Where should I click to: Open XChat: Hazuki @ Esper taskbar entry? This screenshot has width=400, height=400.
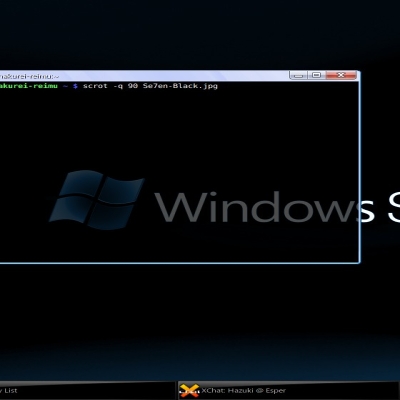[289, 391]
